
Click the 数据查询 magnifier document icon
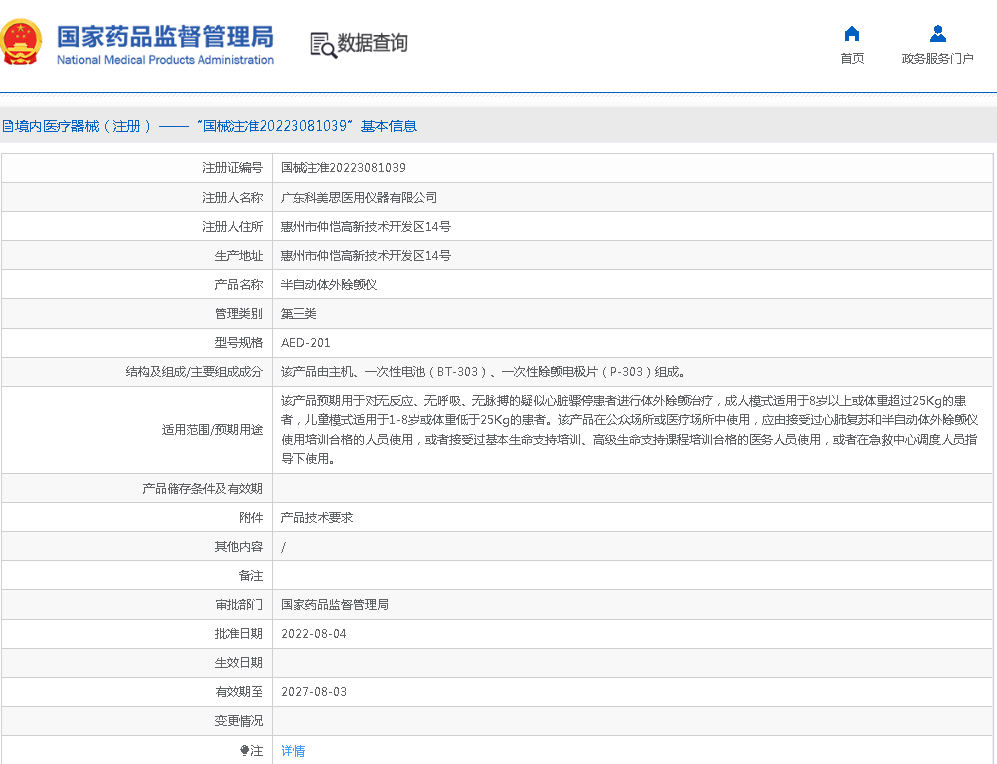(323, 45)
